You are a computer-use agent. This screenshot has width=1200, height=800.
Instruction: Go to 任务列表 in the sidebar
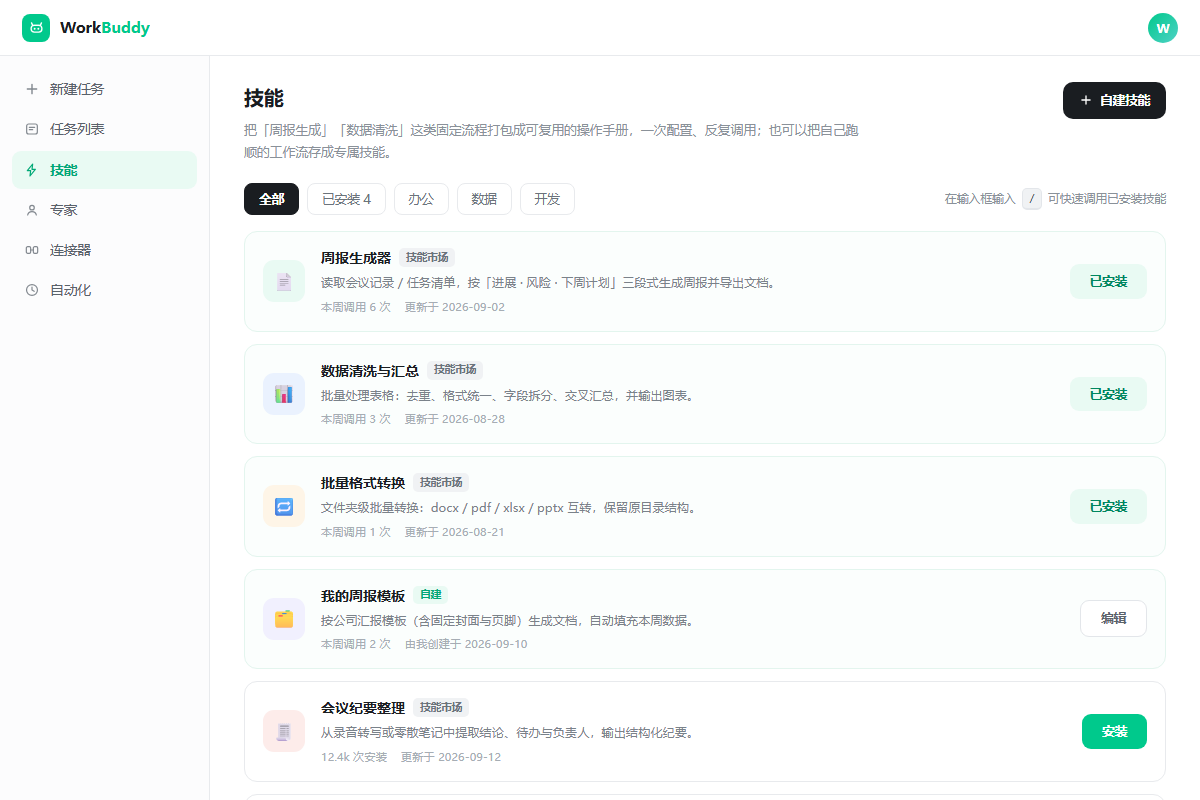click(104, 129)
